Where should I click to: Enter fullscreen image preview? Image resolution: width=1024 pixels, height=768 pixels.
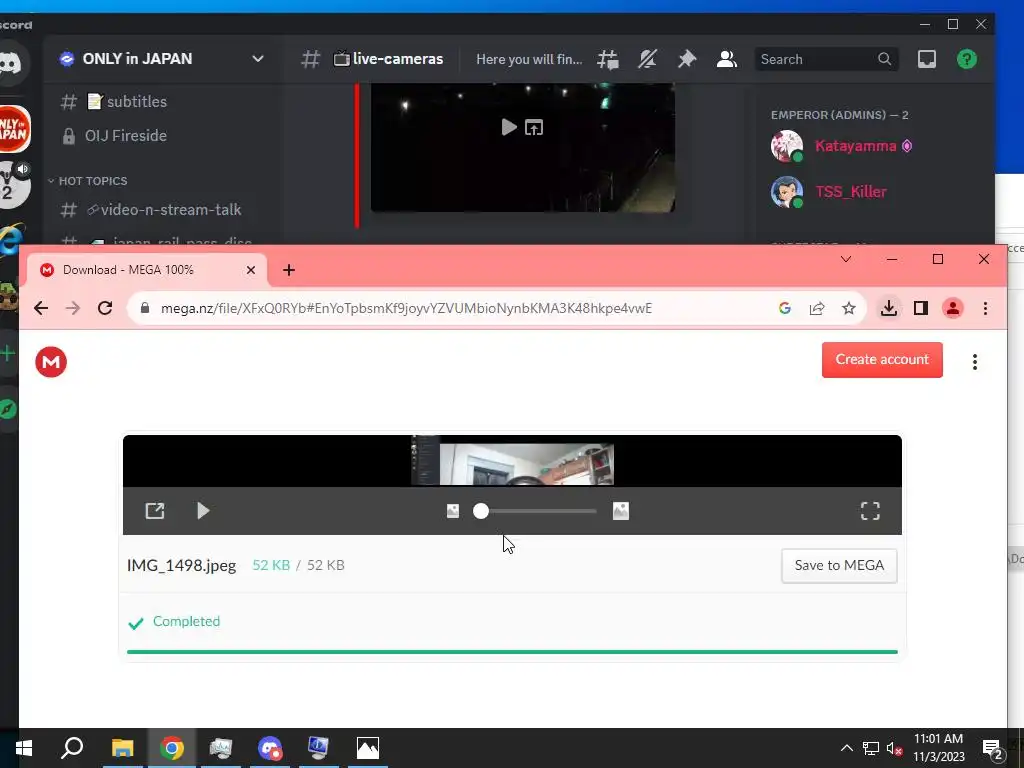pos(870,511)
